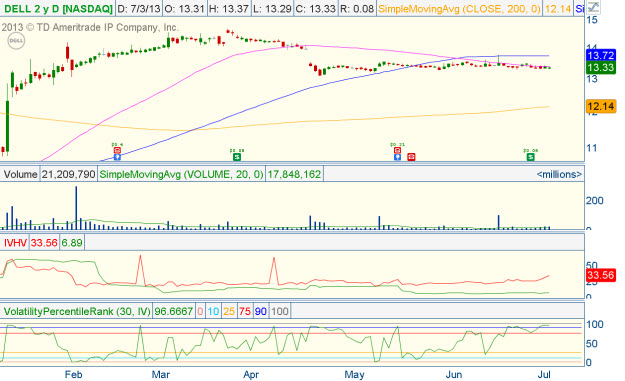Click the Volume study label
This screenshot has width=625, height=381.
click(20, 174)
